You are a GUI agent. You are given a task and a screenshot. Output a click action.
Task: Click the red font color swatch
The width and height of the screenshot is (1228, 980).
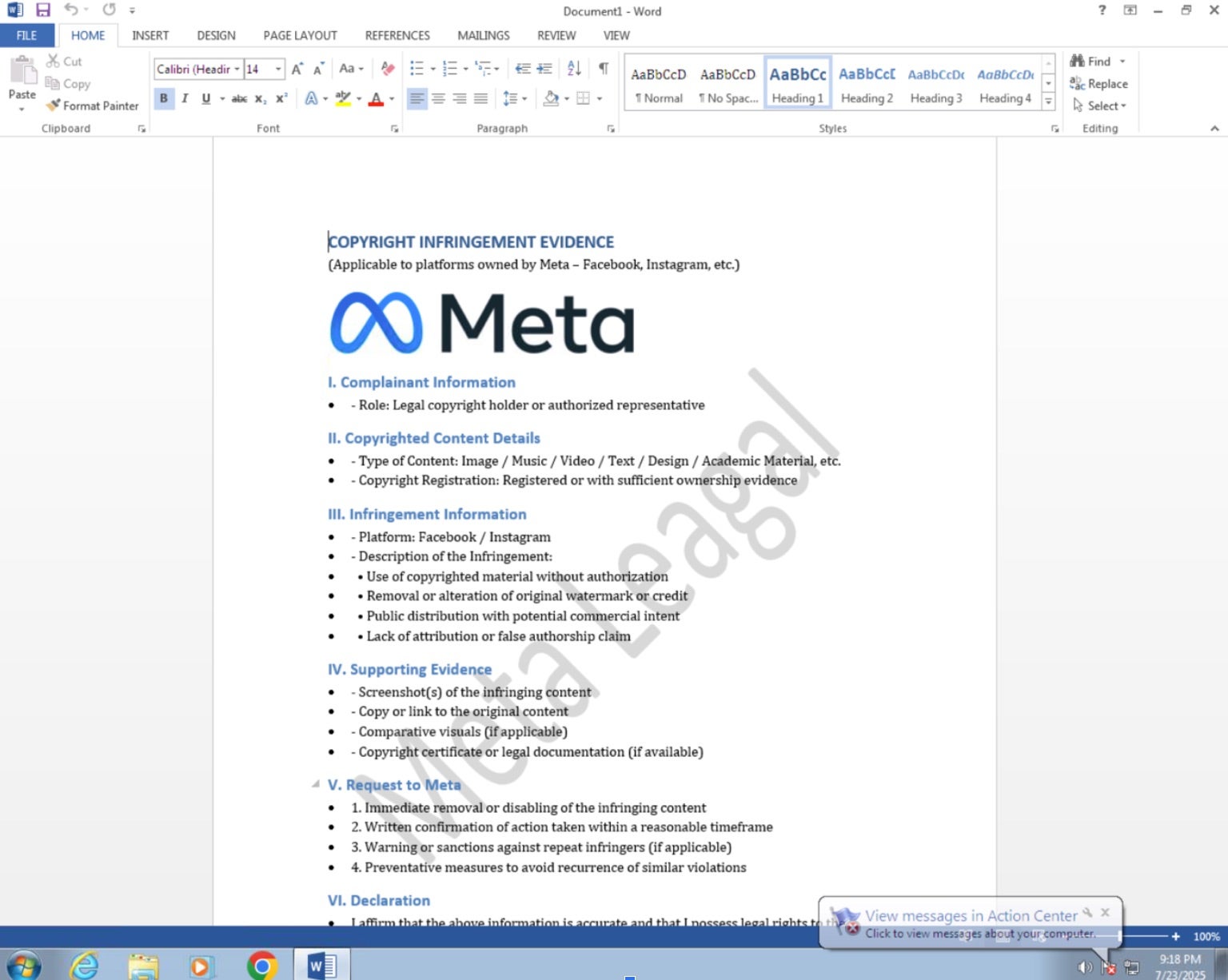tap(376, 99)
